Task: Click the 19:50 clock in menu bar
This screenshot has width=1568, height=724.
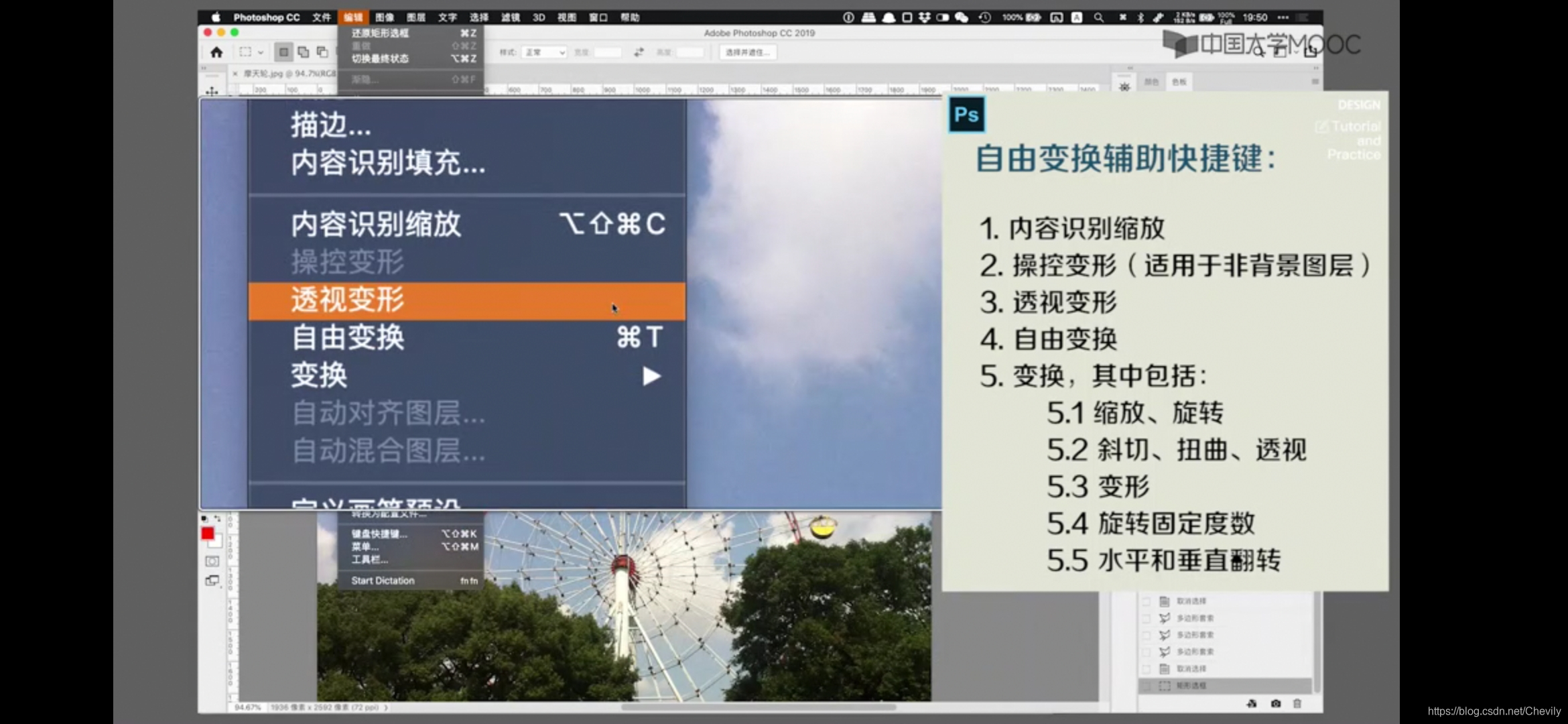Action: coord(1254,17)
